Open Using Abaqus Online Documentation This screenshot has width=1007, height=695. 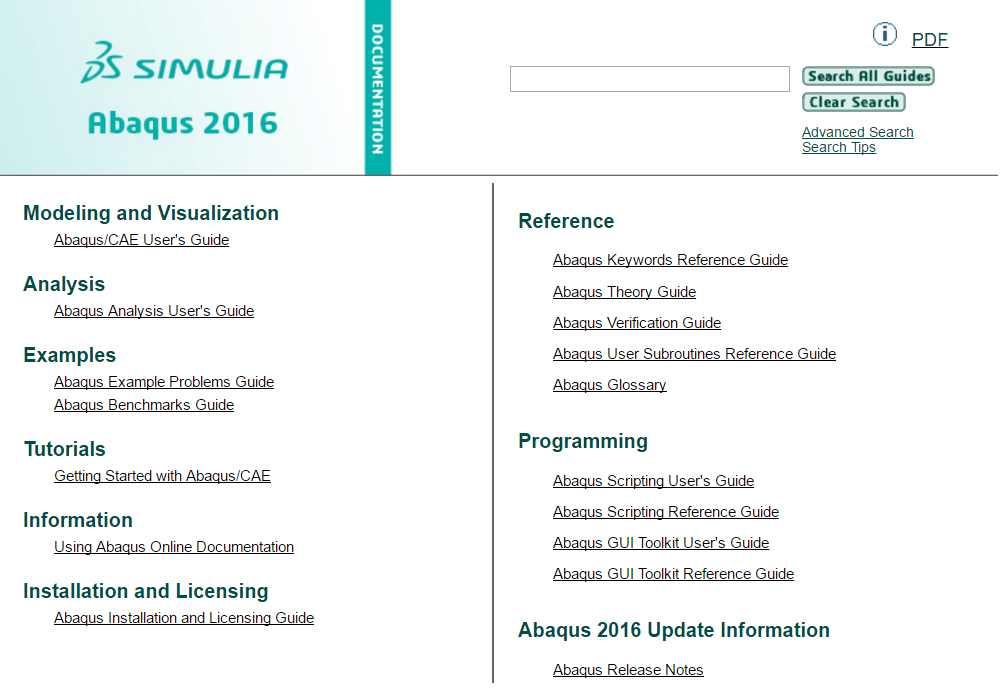click(174, 547)
